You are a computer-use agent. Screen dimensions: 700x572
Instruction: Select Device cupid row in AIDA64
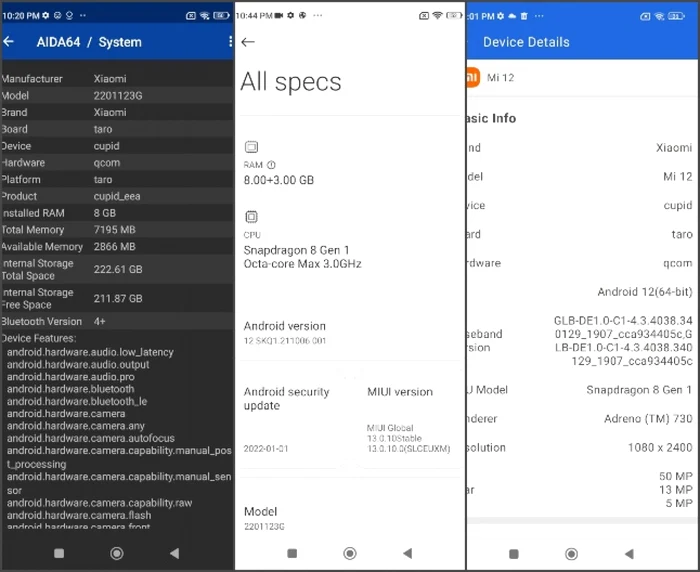pyautogui.click(x=117, y=146)
